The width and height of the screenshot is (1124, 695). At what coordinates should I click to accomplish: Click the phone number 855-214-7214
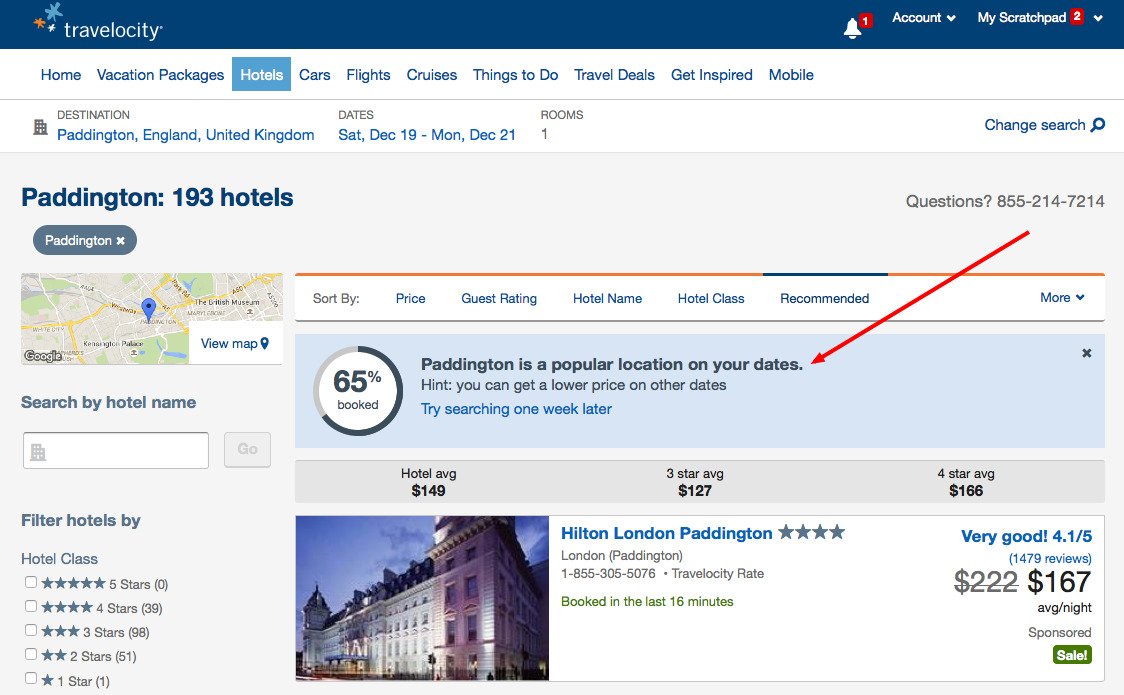tap(1050, 201)
